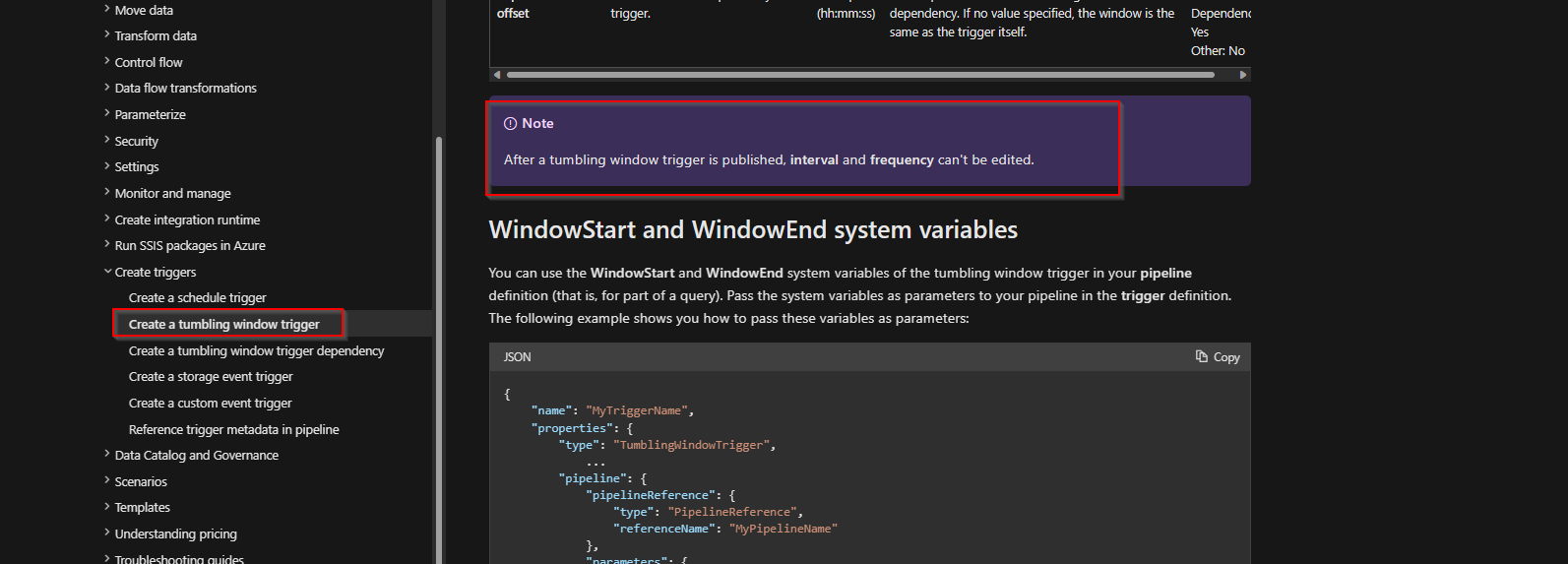Click the table scroll right arrow
The image size is (1568, 564).
tap(1243, 75)
